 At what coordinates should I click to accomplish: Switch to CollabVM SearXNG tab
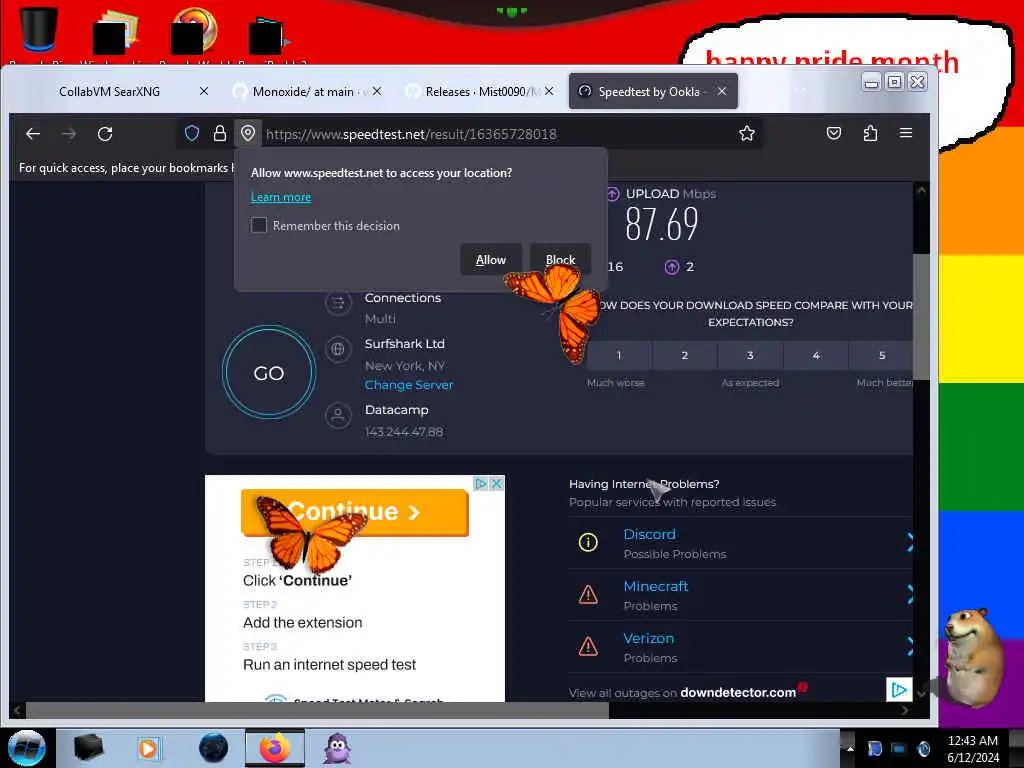tap(110, 91)
